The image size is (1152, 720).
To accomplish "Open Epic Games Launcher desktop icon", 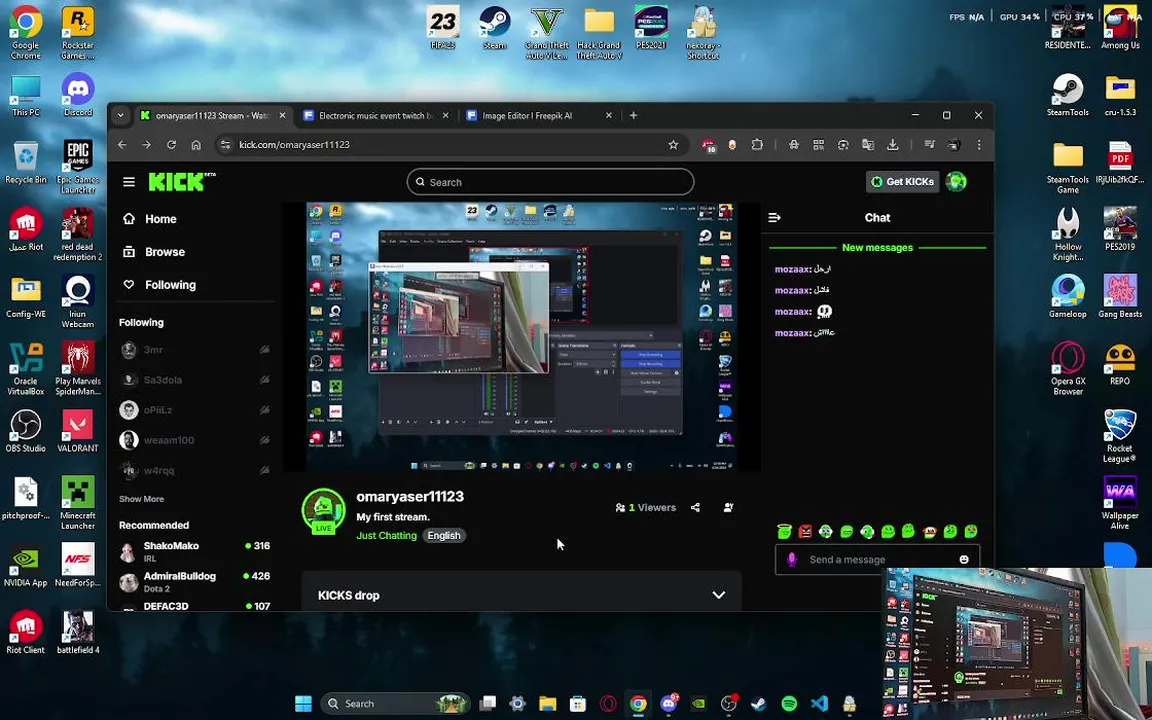I will click(x=77, y=167).
